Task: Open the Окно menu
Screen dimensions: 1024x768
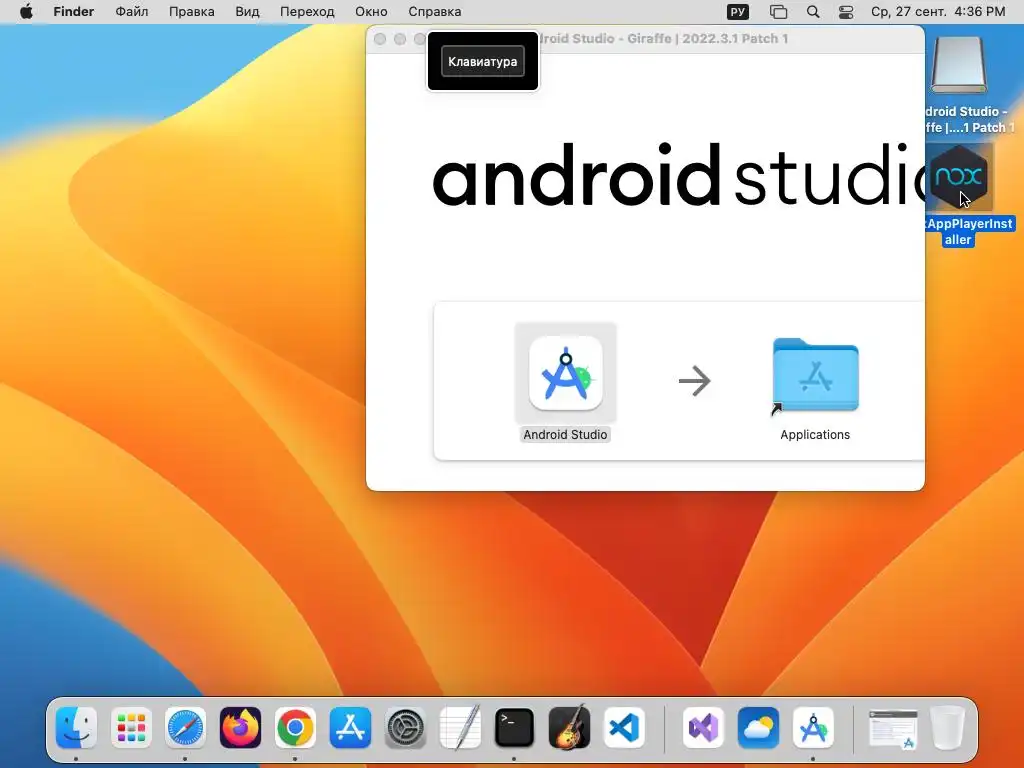Action: click(x=371, y=12)
